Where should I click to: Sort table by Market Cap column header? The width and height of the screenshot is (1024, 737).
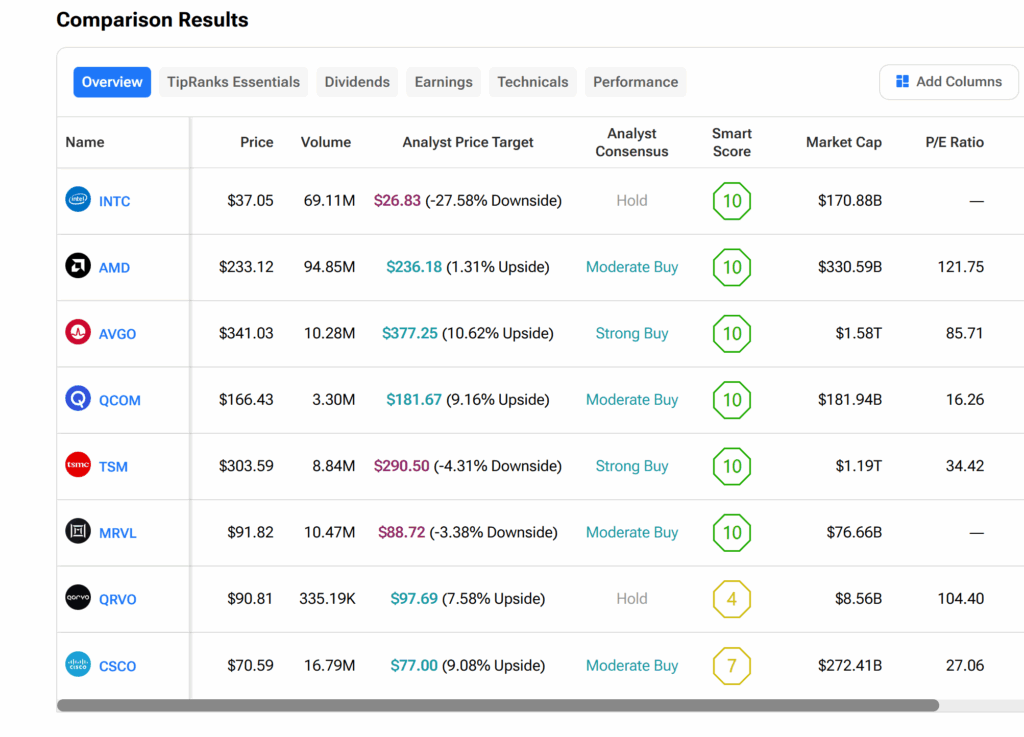(843, 142)
